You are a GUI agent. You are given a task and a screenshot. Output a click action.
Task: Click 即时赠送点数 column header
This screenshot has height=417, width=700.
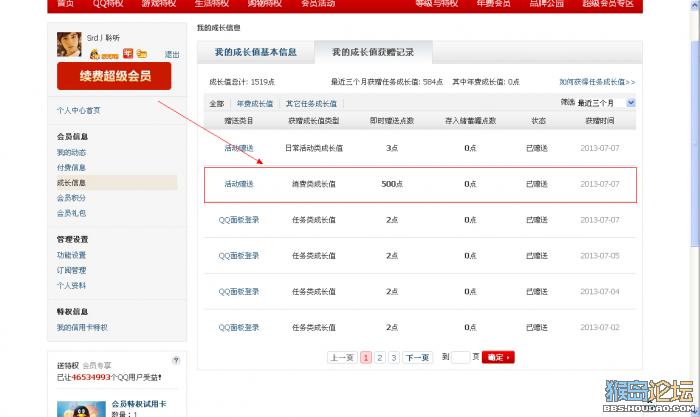click(x=392, y=121)
